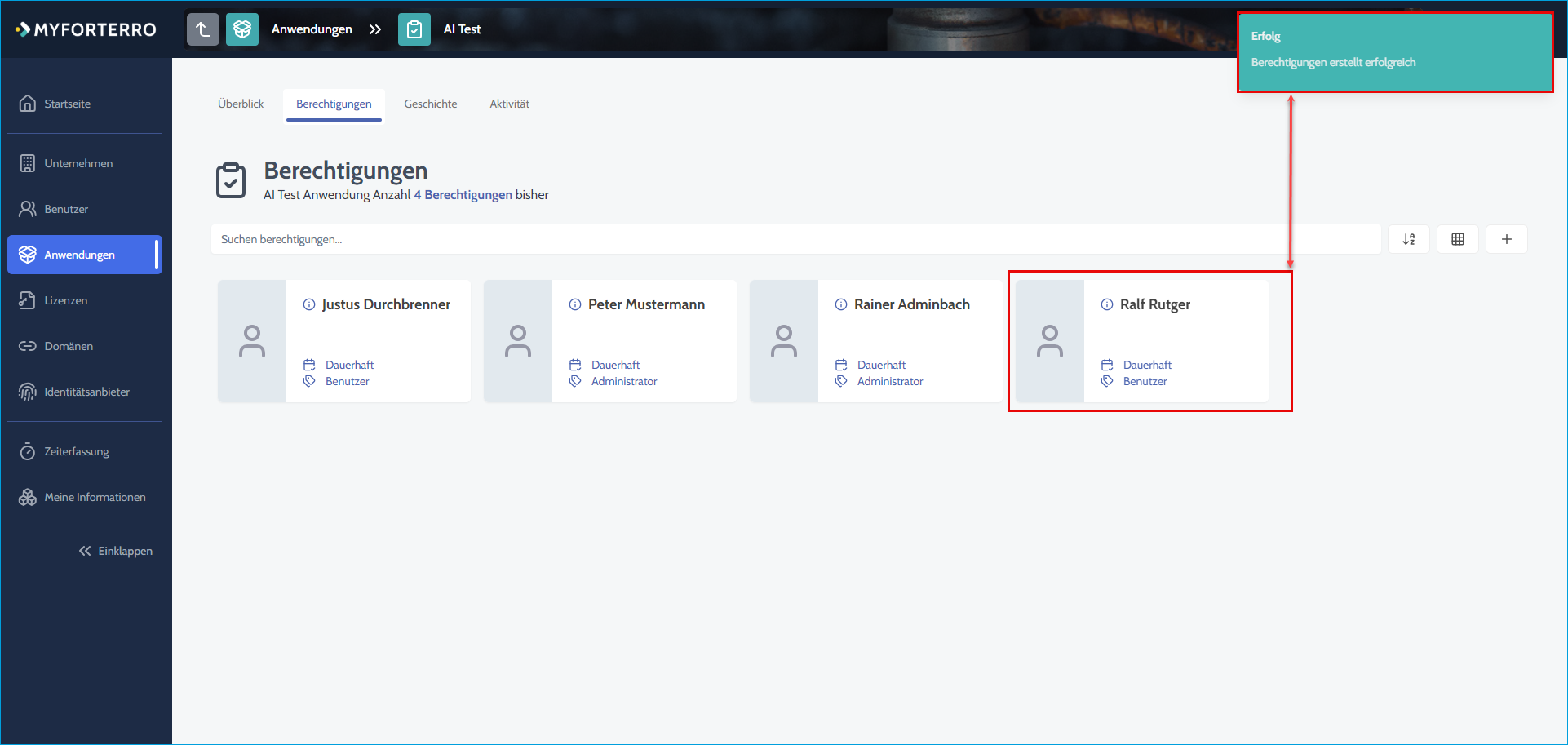Switch to table grid view icon
This screenshot has height=745, width=1568.
tap(1458, 239)
